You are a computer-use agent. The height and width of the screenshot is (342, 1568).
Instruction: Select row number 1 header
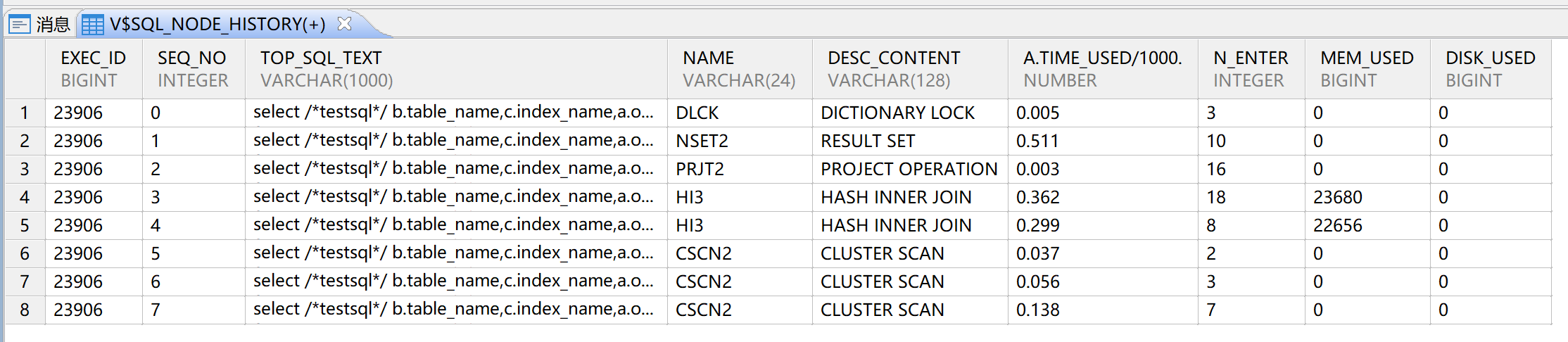coord(25,113)
